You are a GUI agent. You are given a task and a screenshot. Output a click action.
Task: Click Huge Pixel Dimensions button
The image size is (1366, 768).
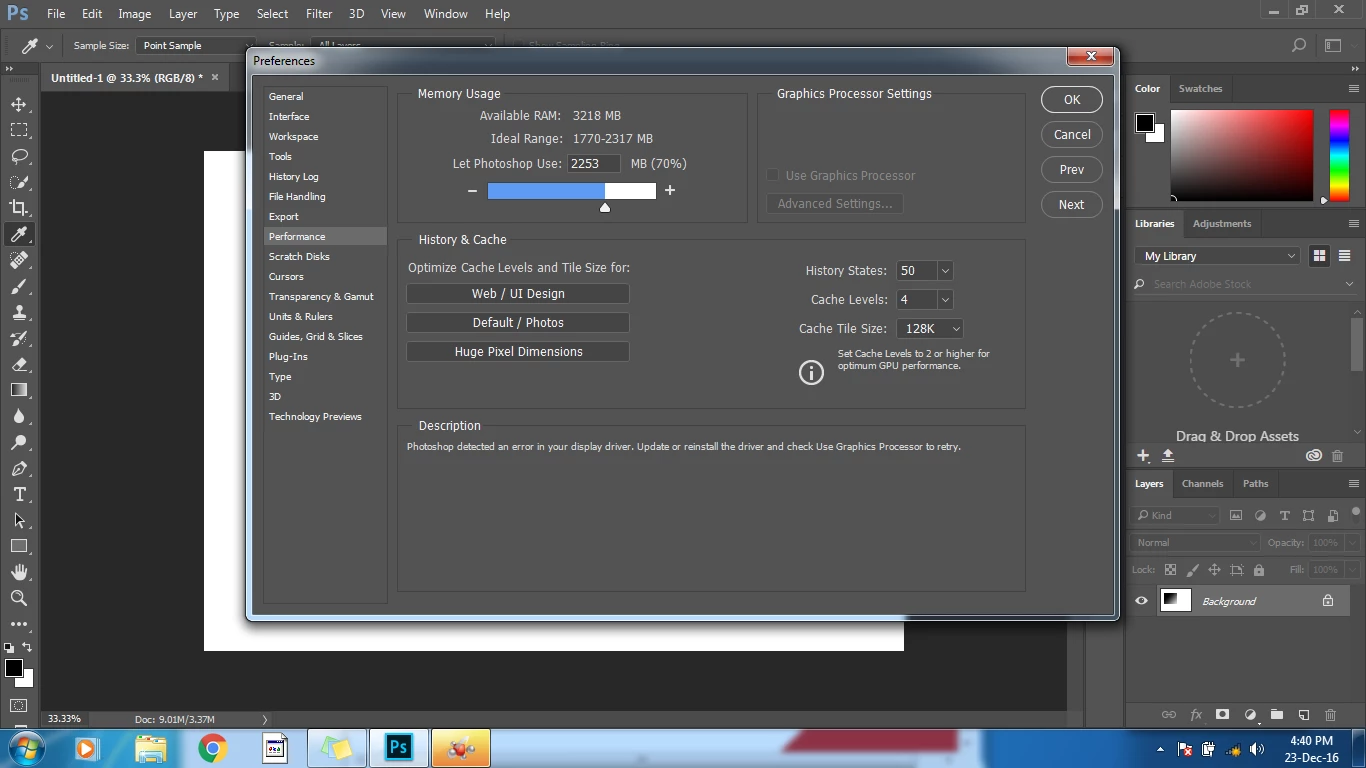518,352
